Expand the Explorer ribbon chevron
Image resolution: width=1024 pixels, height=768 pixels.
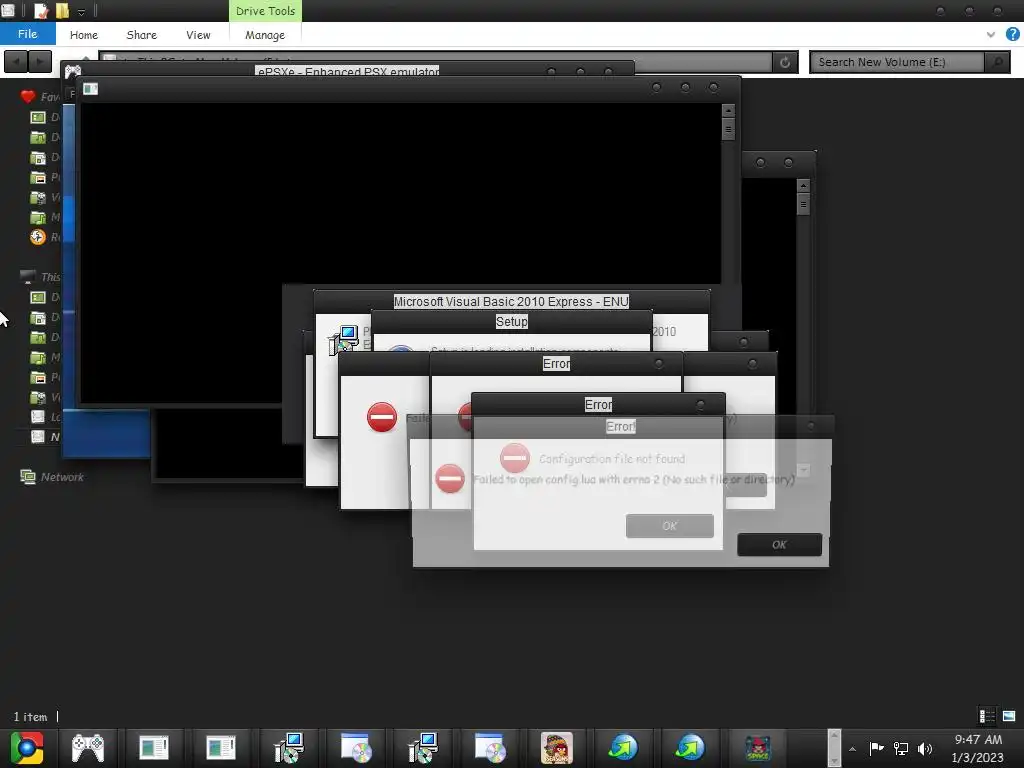[x=991, y=35]
